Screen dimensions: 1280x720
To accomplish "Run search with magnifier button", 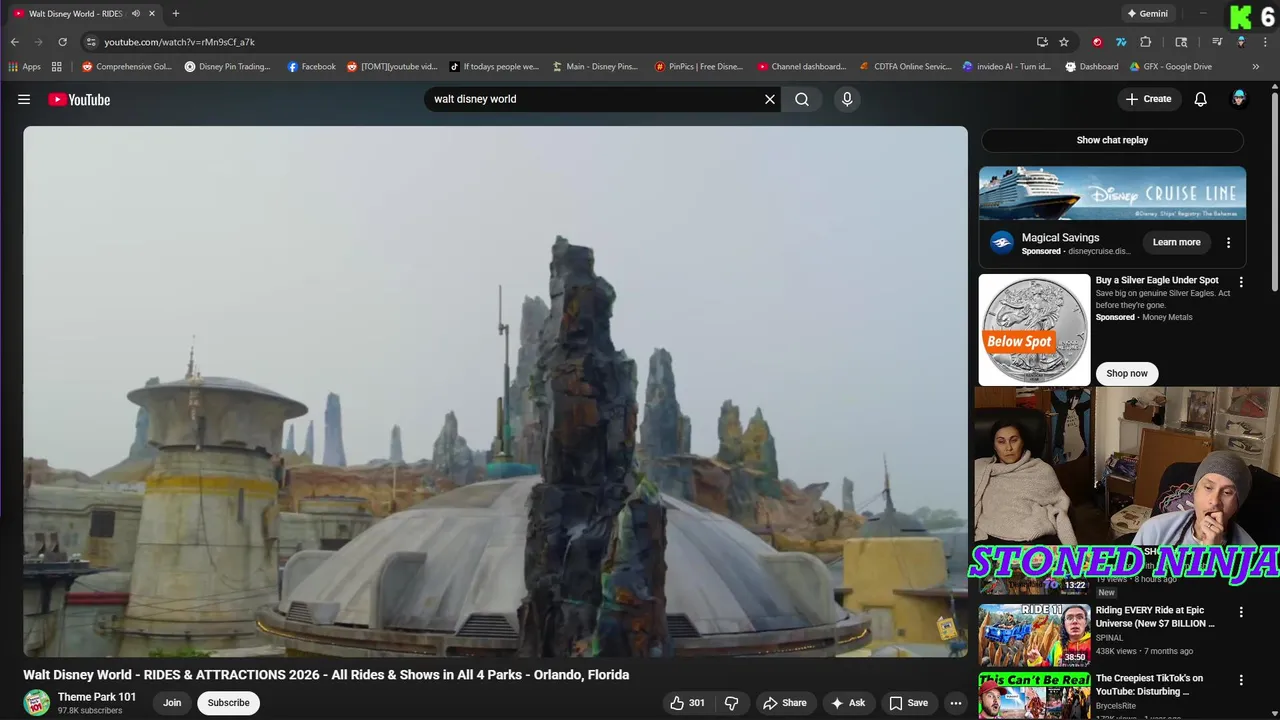I will point(802,99).
